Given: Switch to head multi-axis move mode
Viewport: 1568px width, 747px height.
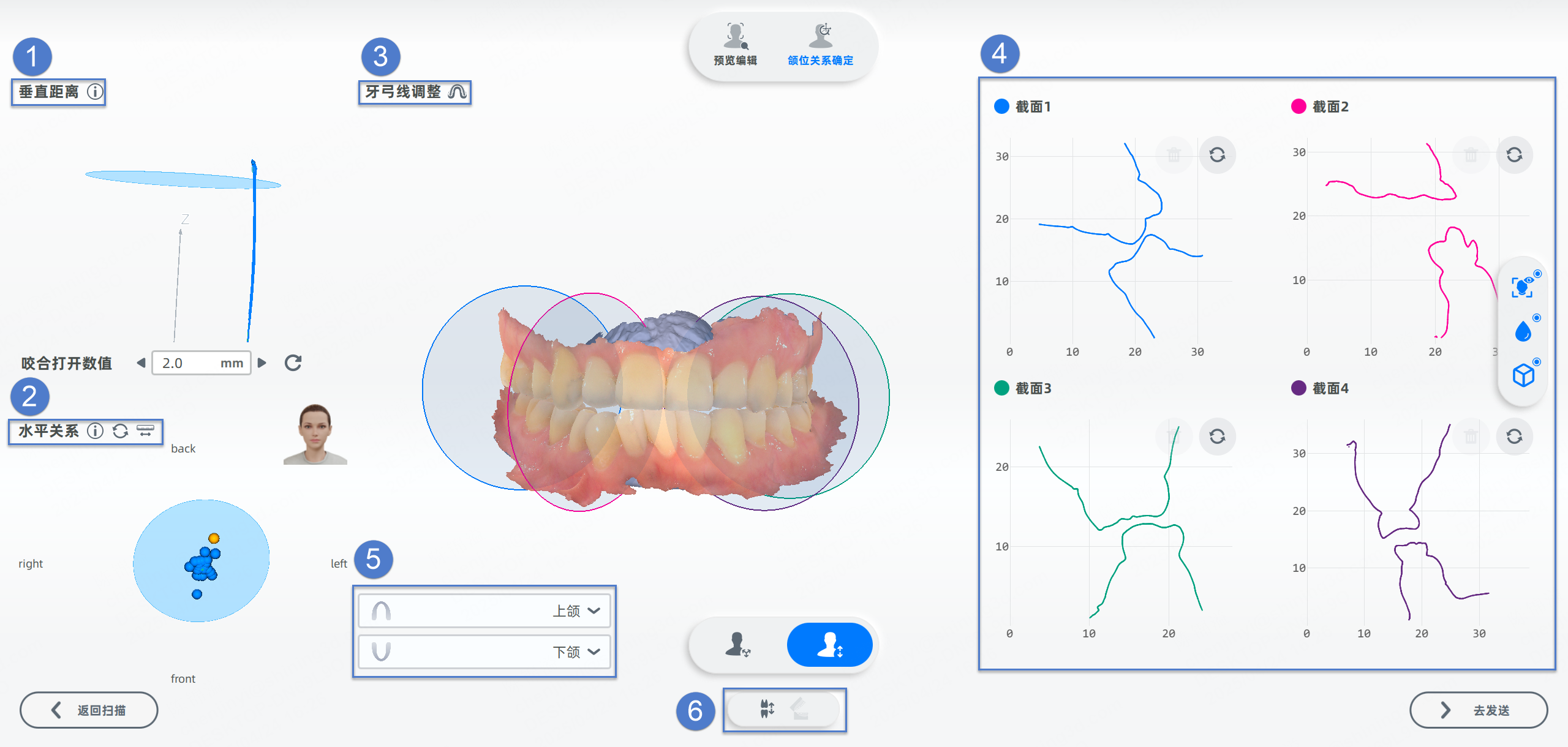Looking at the screenshot, I should [x=737, y=645].
